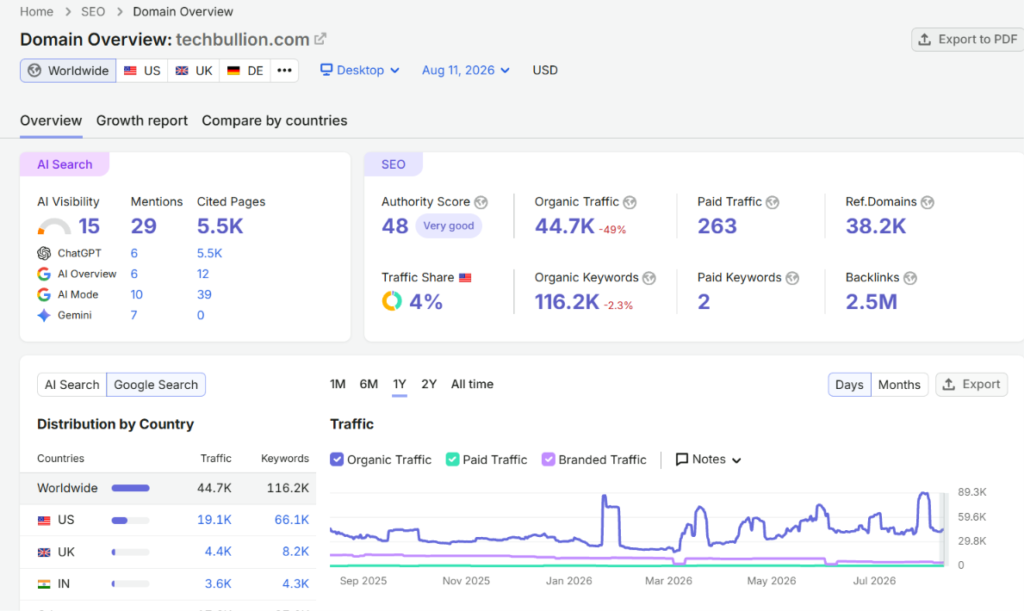Select the Worldwide row in country table

point(168,488)
